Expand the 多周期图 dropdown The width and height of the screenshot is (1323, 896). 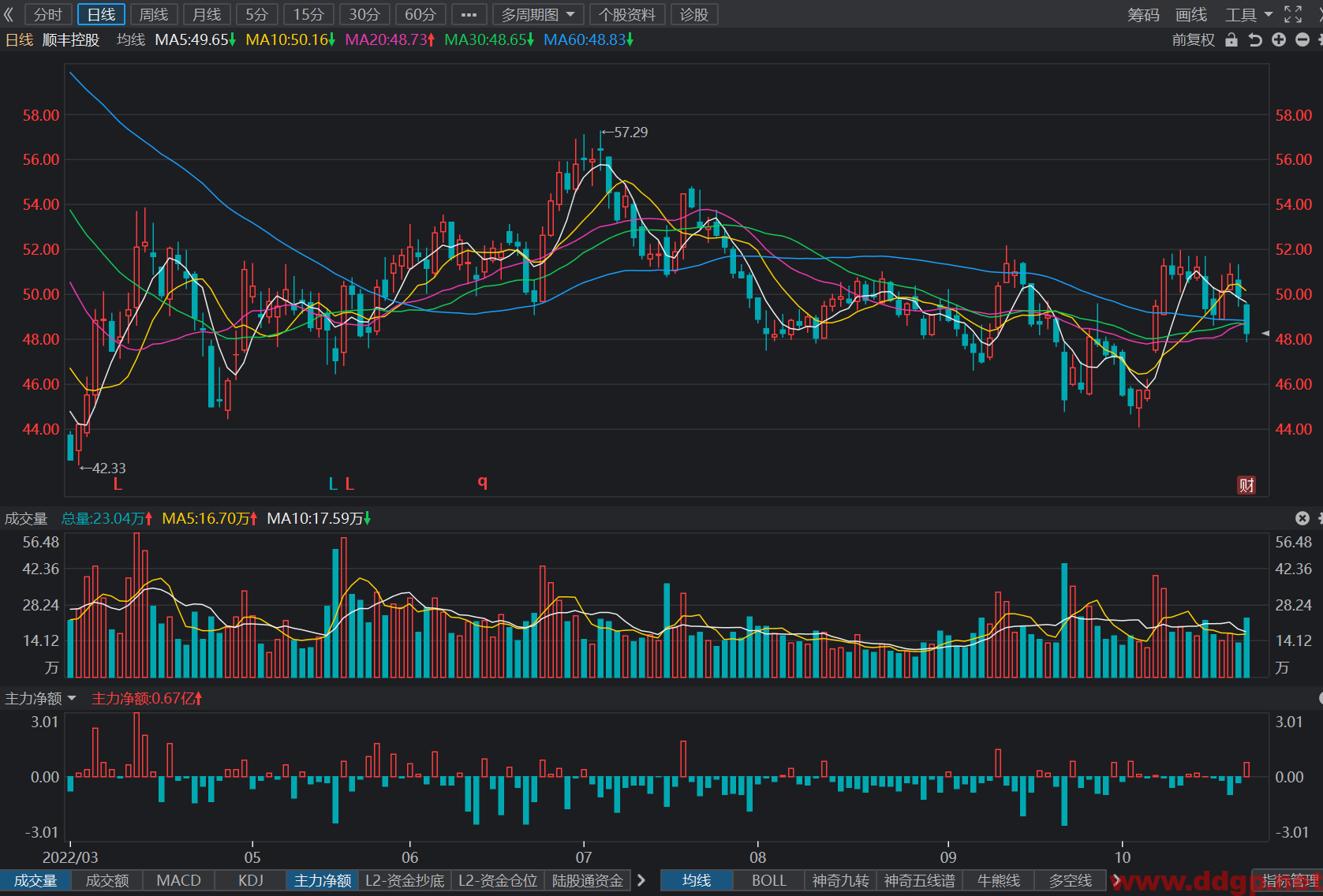[538, 14]
